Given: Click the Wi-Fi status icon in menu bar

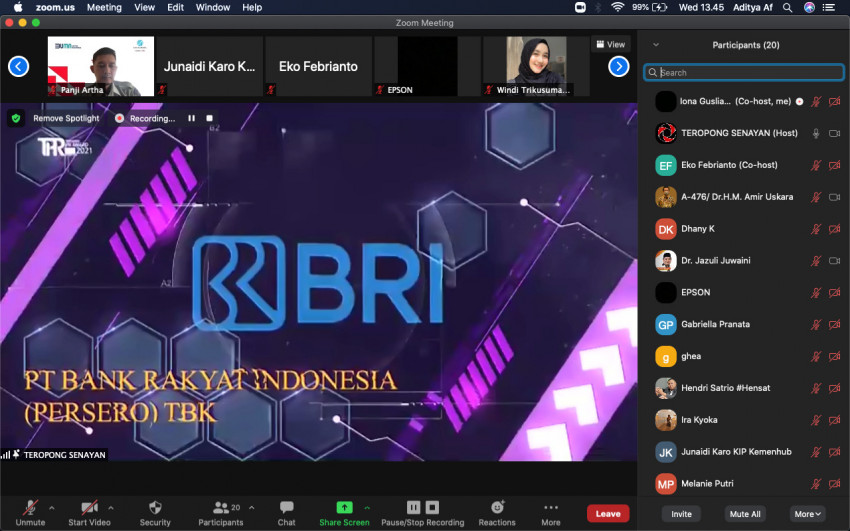Looking at the screenshot, I should (x=617, y=7).
